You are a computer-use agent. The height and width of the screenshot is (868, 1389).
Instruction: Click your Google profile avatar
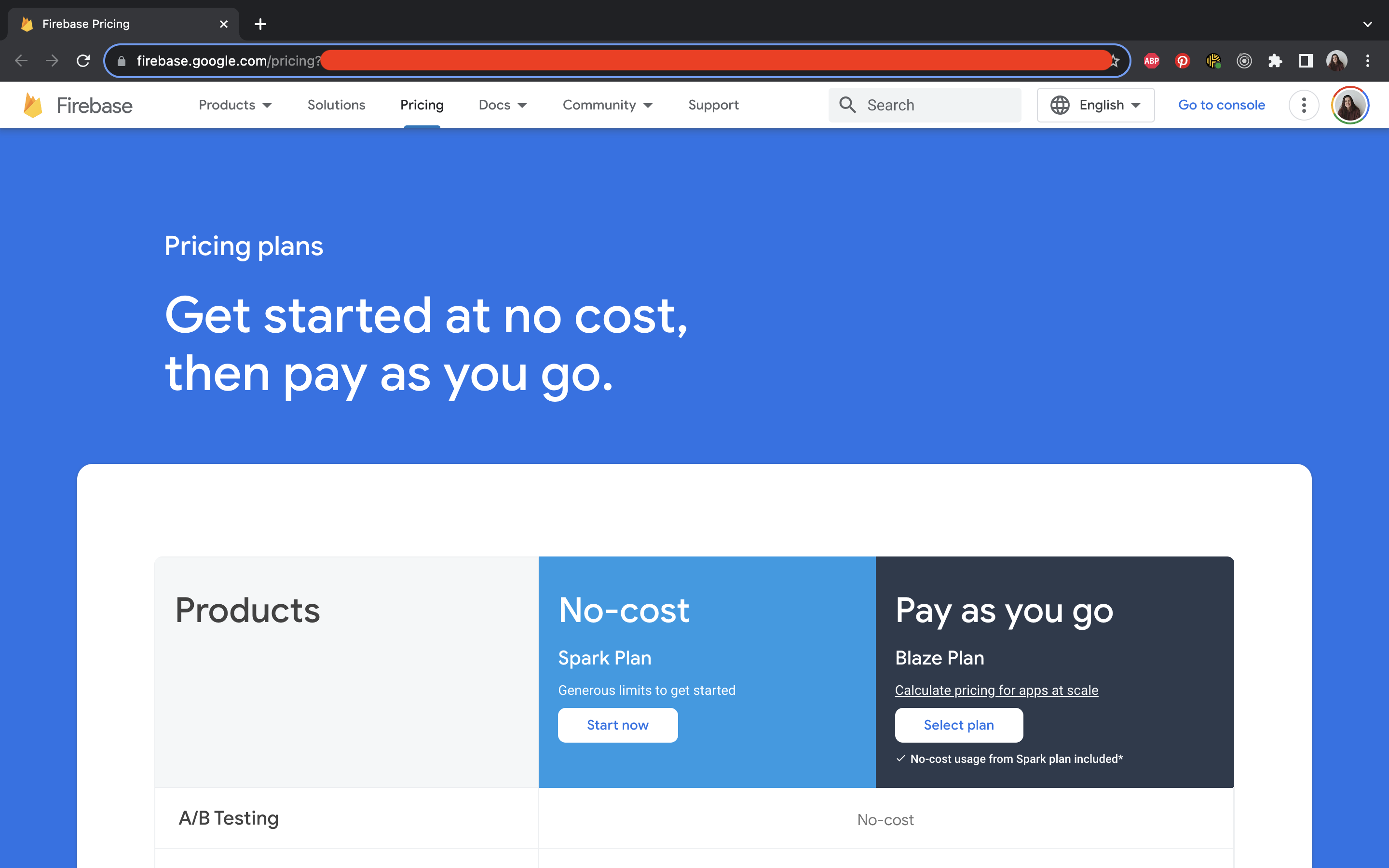point(1349,105)
